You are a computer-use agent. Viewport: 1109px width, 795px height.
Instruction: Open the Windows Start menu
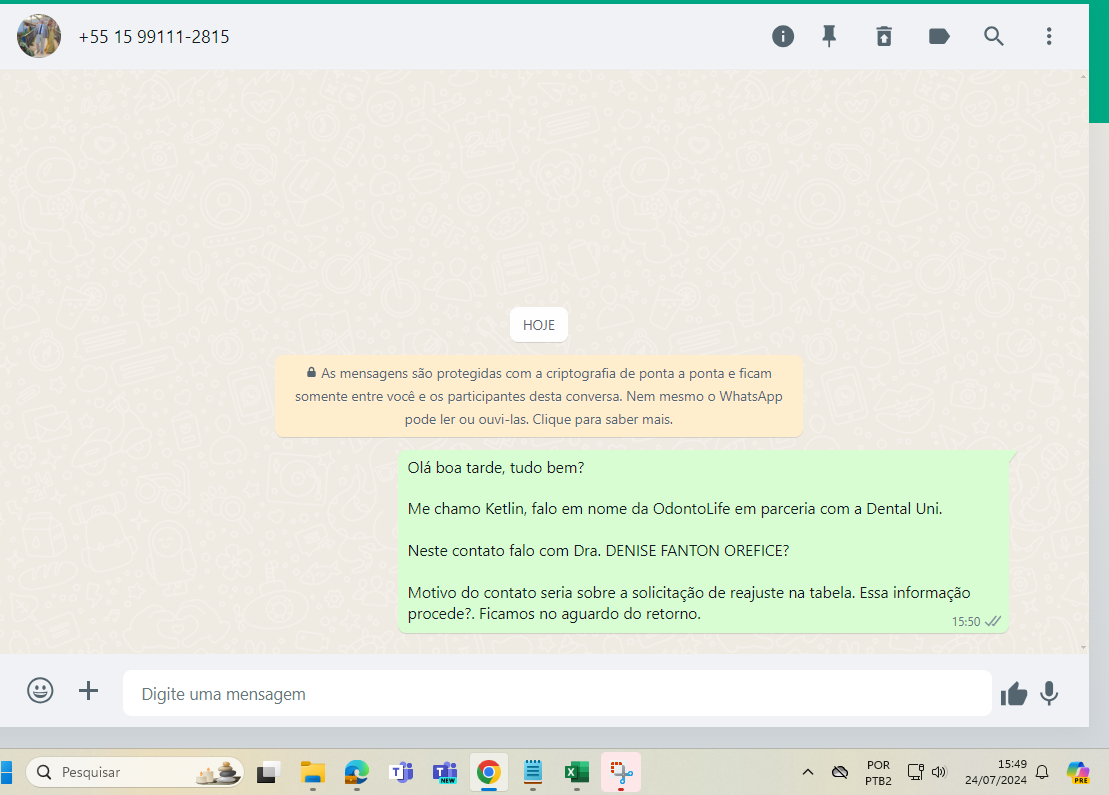pos(6,772)
